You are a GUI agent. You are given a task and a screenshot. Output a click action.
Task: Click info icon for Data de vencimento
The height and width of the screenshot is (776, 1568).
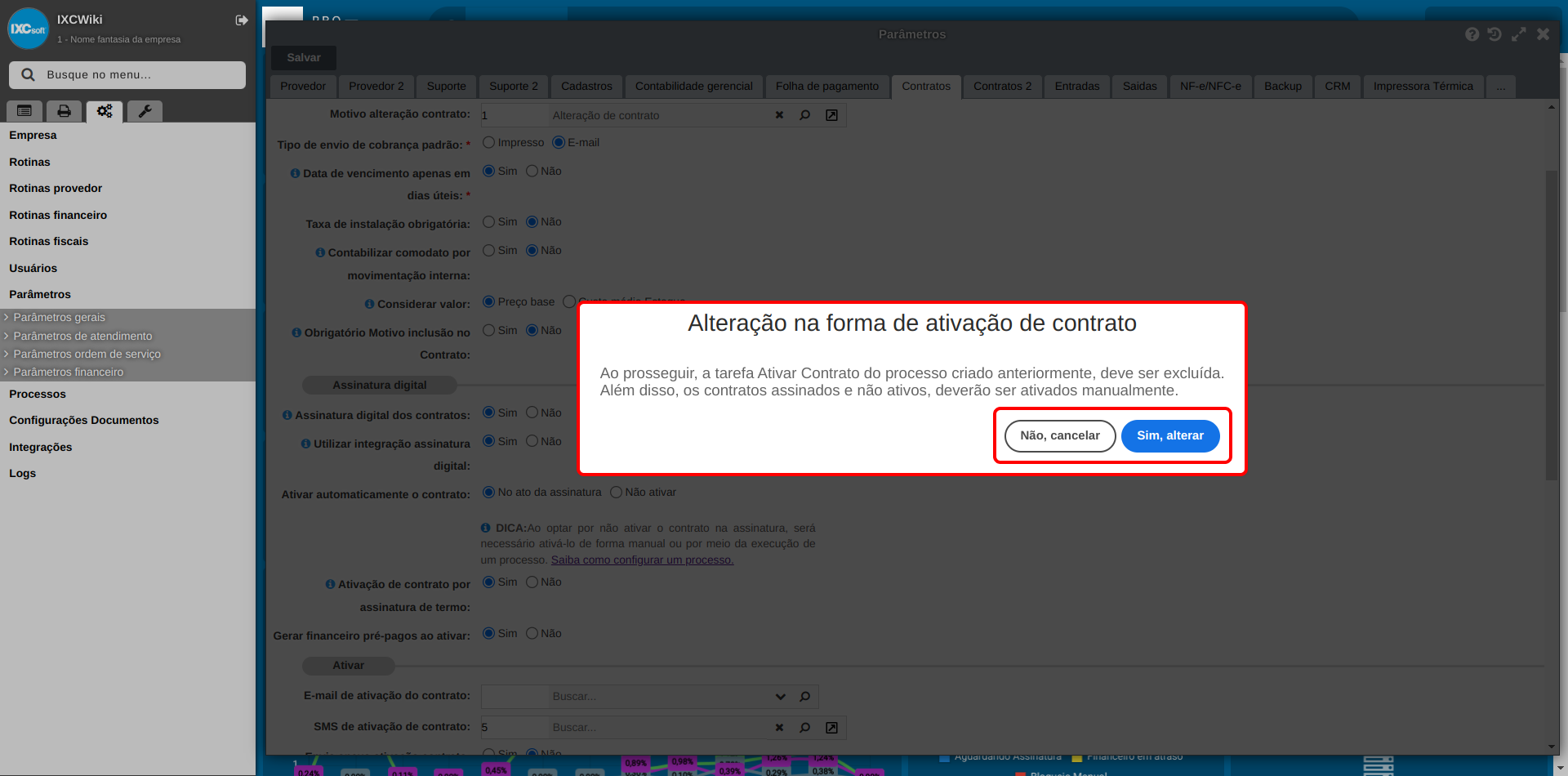pos(295,173)
